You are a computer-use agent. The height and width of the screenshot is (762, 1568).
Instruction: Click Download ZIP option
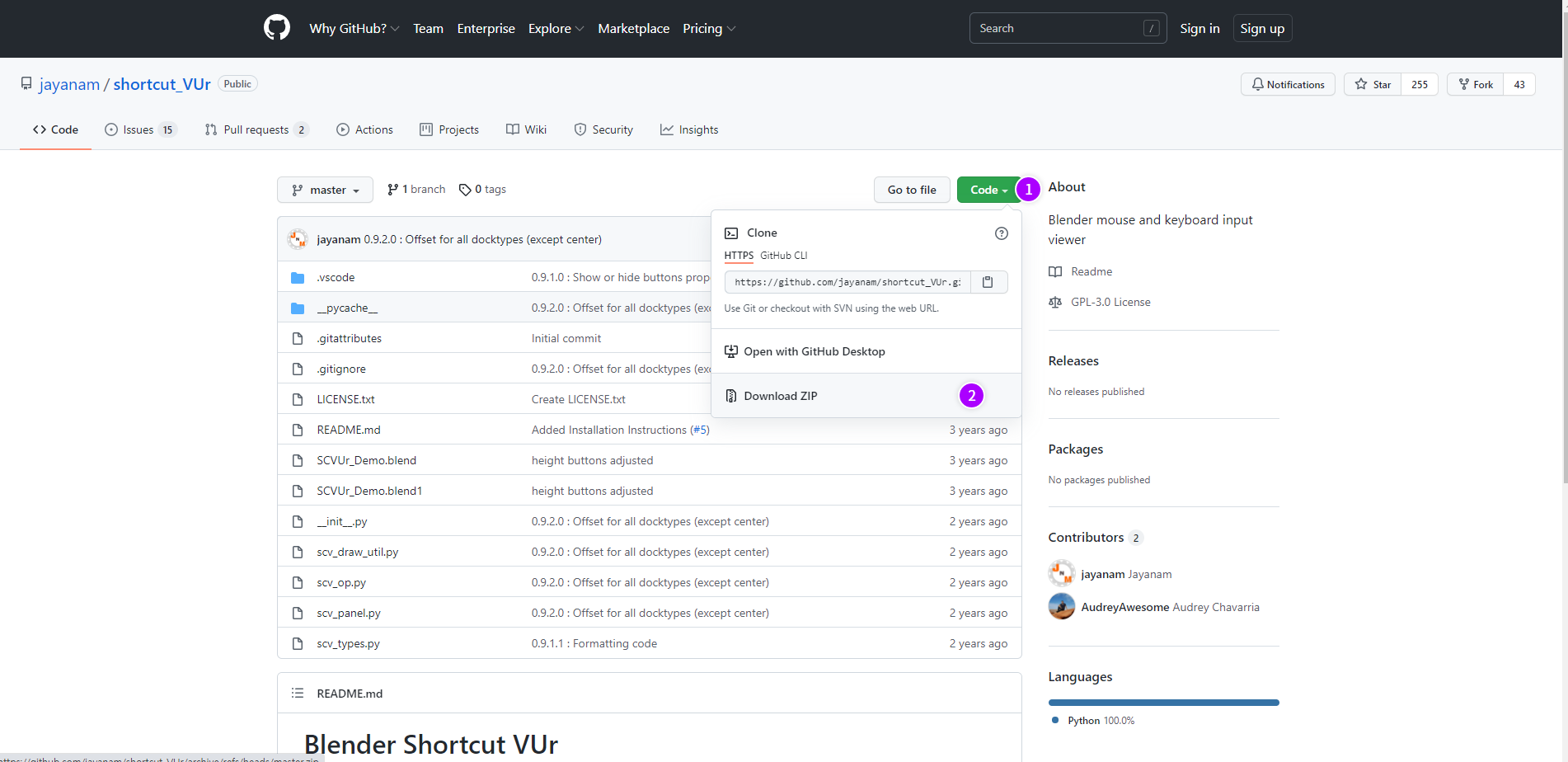point(866,396)
